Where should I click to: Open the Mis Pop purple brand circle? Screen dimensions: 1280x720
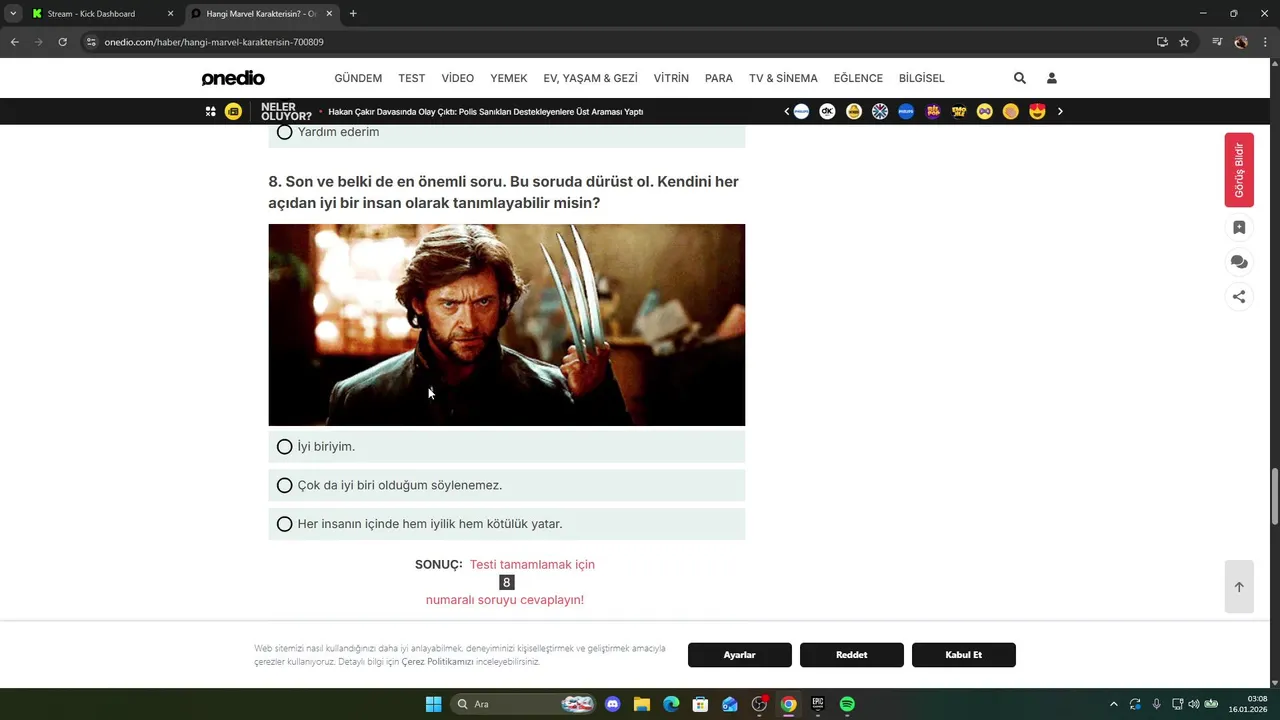[x=933, y=112]
